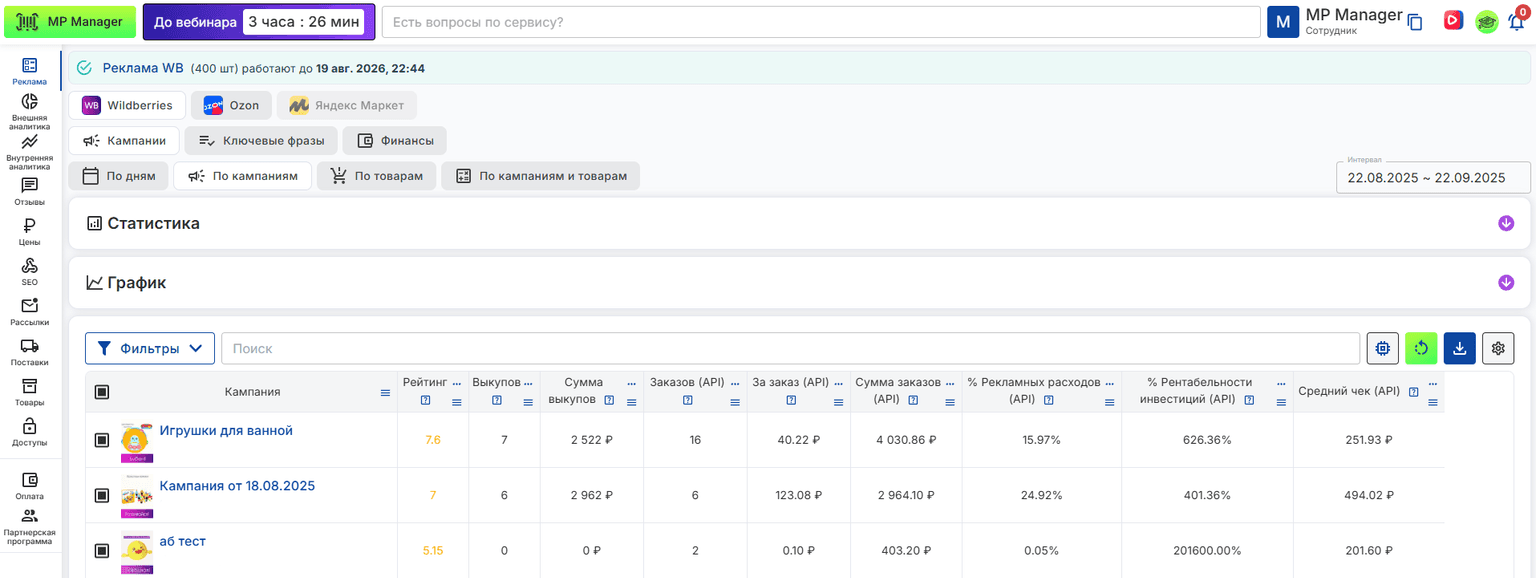Download the table with the blue button
Image resolution: width=1536 pixels, height=578 pixels.
pyautogui.click(x=1460, y=348)
